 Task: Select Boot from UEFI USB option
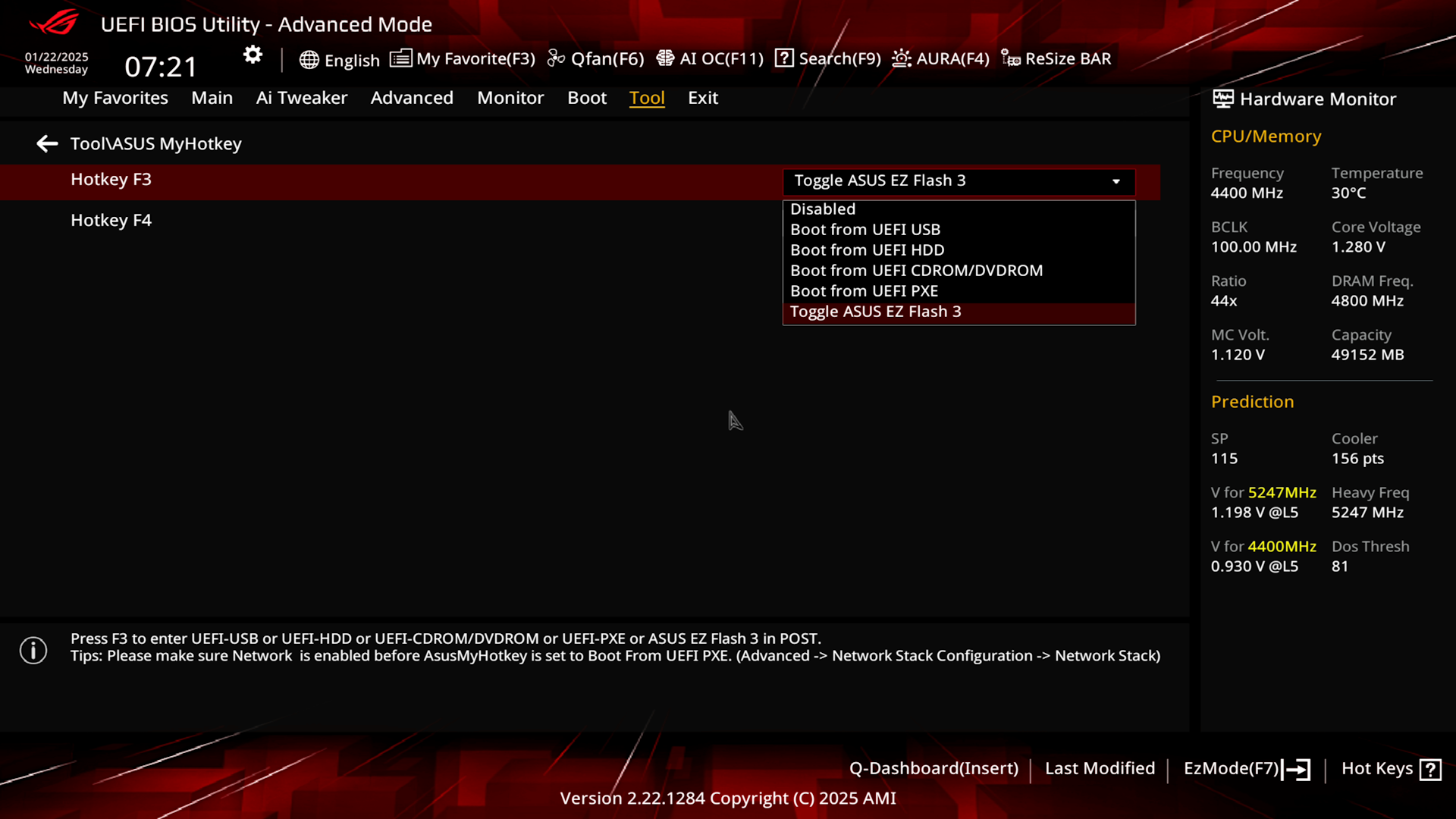[865, 229]
